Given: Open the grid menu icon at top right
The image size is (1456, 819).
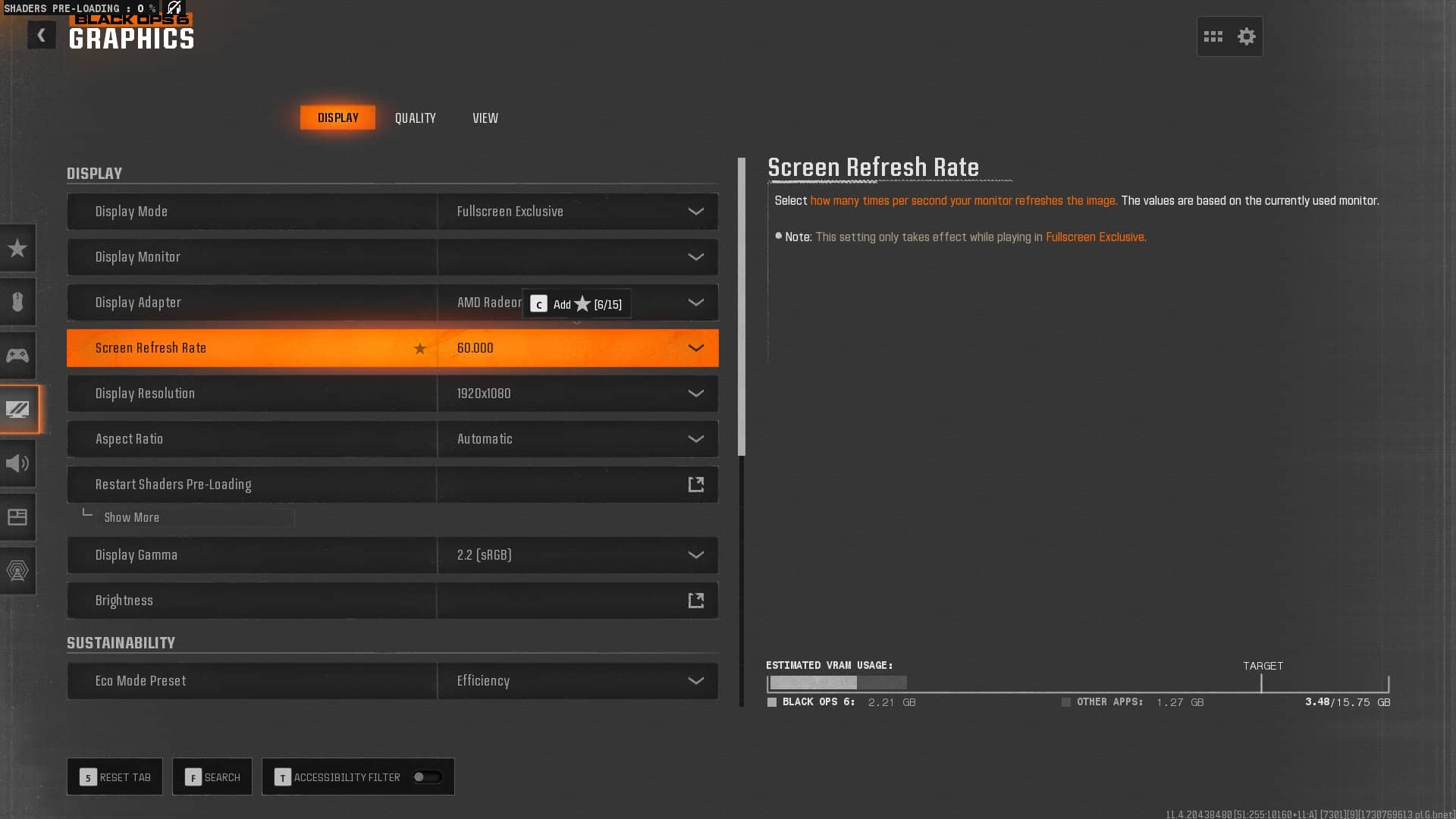Looking at the screenshot, I should pos(1213,36).
